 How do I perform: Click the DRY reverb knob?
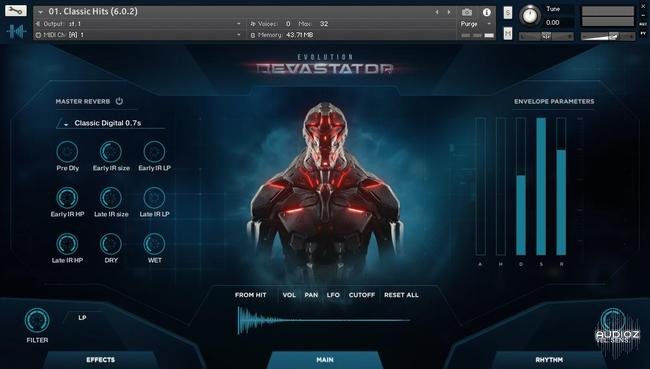pyautogui.click(x=111, y=243)
